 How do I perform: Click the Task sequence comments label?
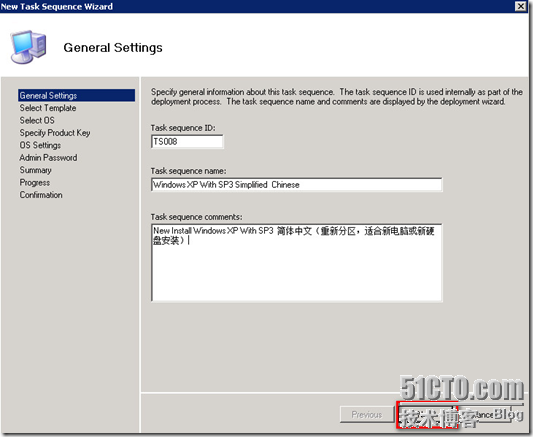(196, 217)
